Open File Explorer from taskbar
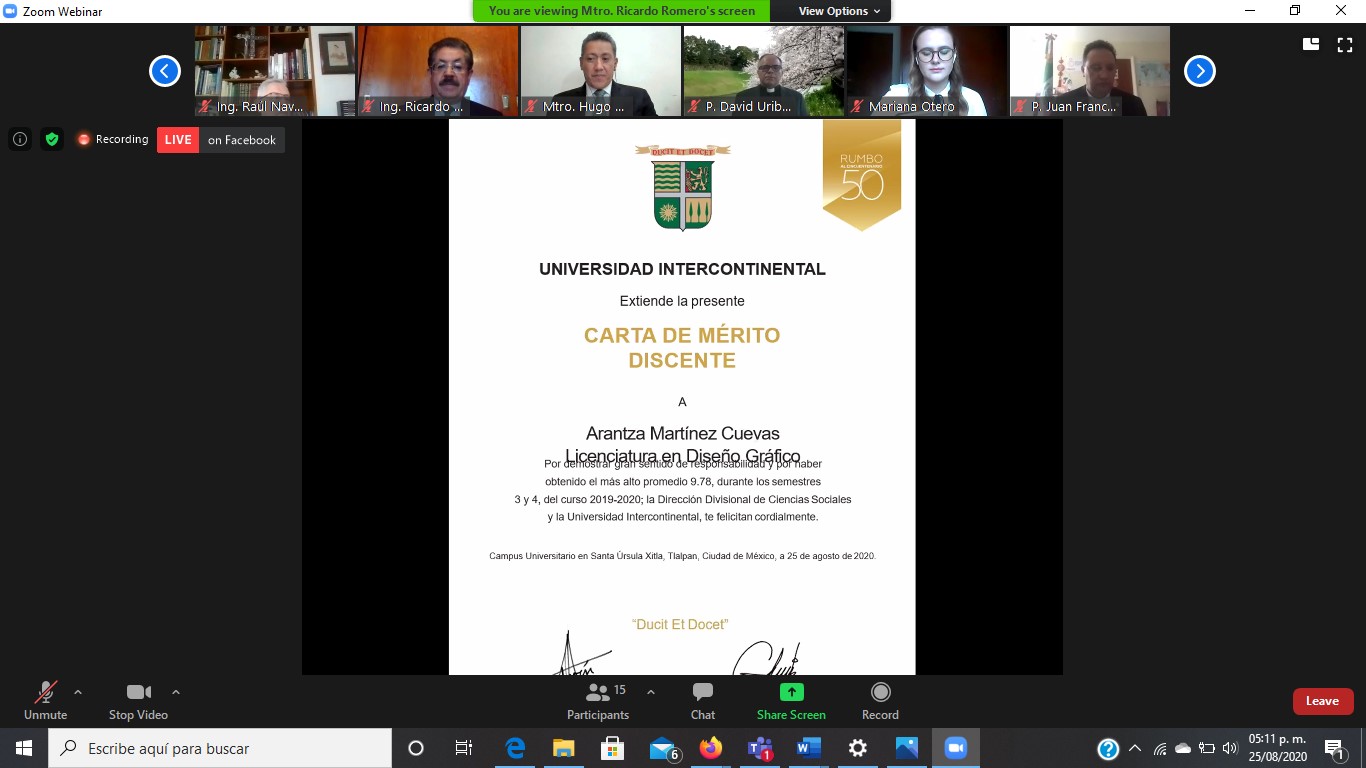Screen dimensions: 1366x768 coord(564,748)
